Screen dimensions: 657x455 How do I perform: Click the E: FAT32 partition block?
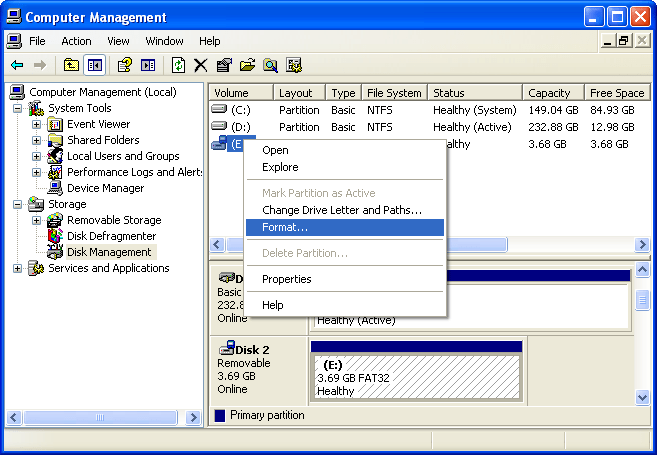pos(417,377)
